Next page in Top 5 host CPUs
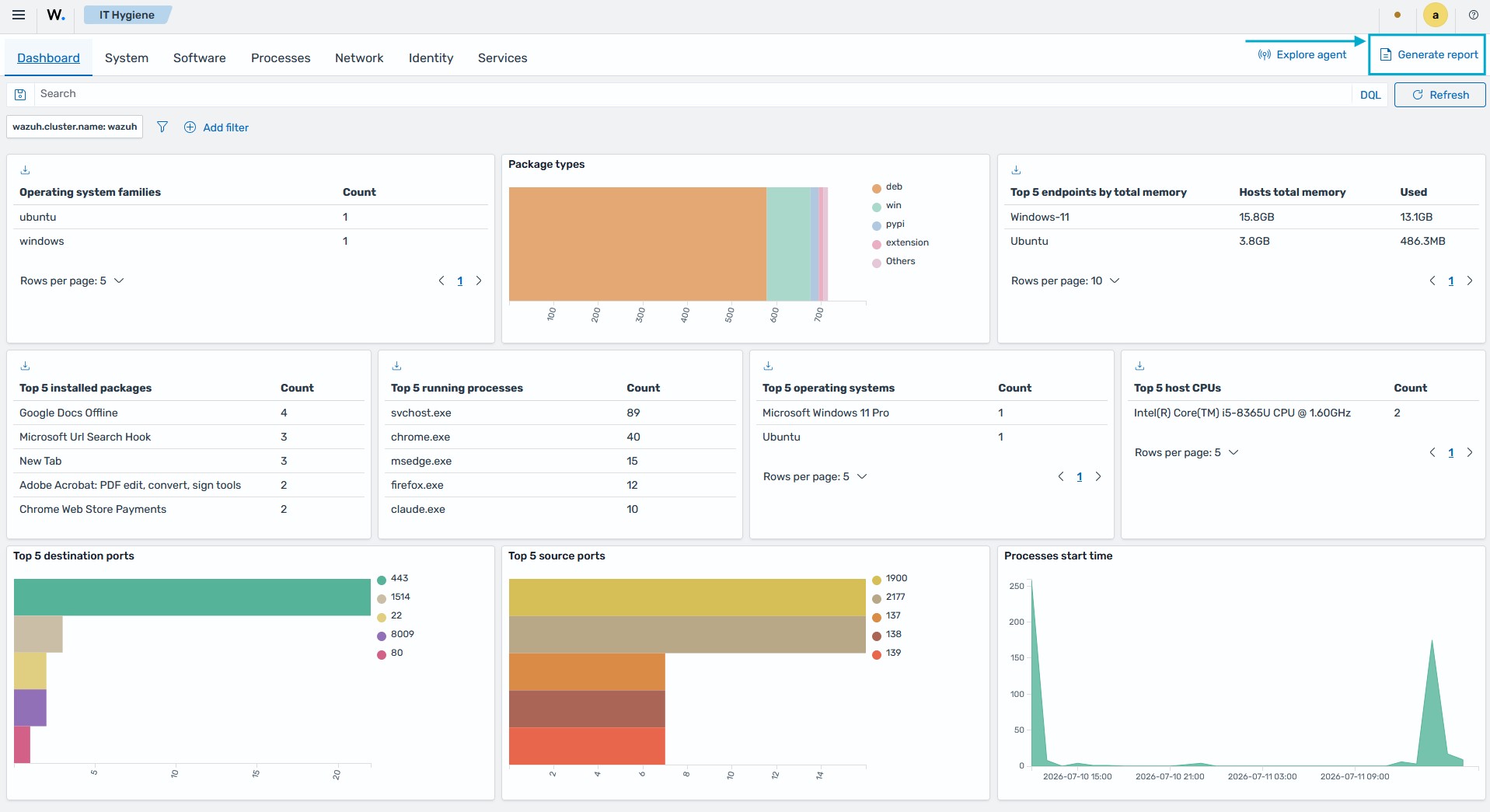Viewport: 1490px width, 812px height. tap(1470, 452)
